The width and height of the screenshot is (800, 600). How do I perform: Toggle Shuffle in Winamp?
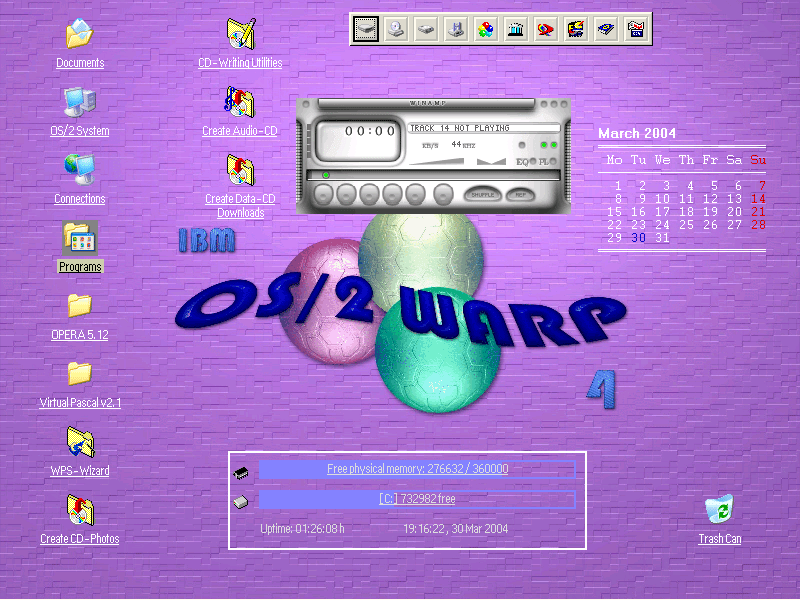(x=482, y=195)
